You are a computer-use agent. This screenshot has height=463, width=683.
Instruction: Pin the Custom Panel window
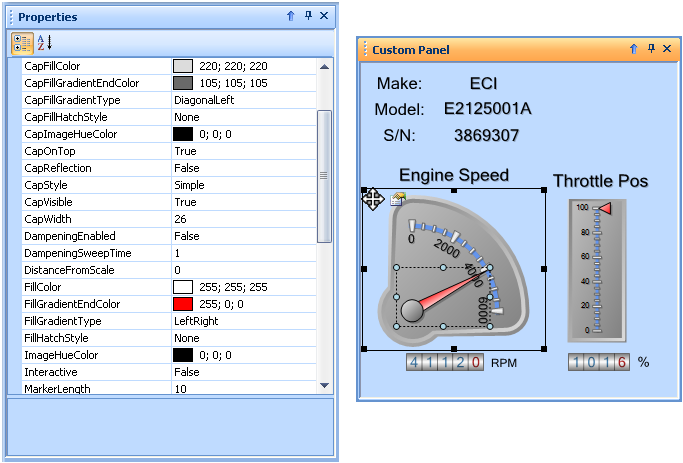pyautogui.click(x=650, y=49)
